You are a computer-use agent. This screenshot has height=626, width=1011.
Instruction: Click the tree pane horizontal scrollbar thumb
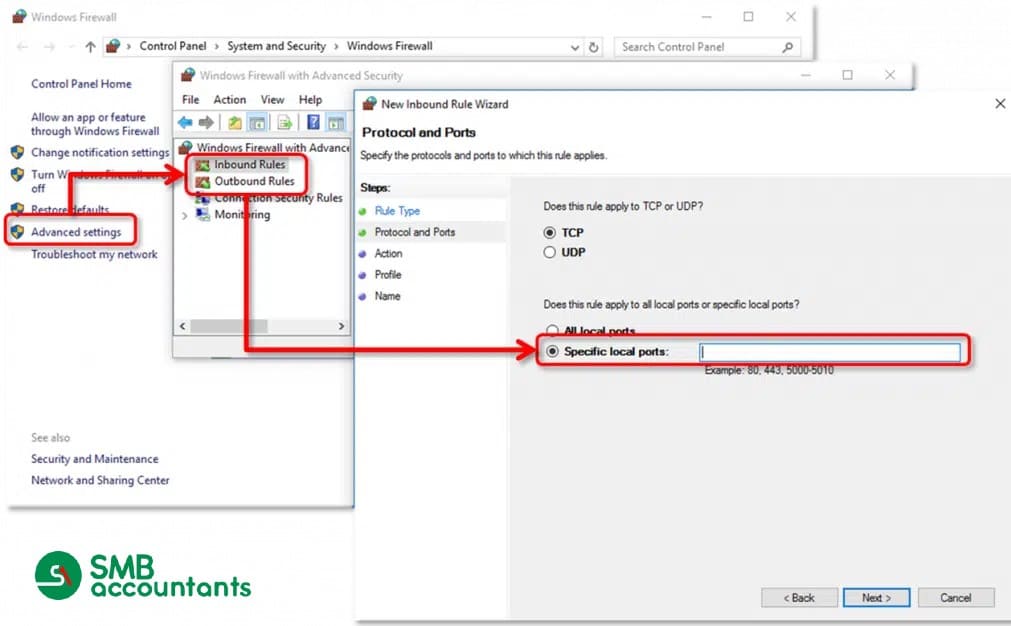coord(229,326)
